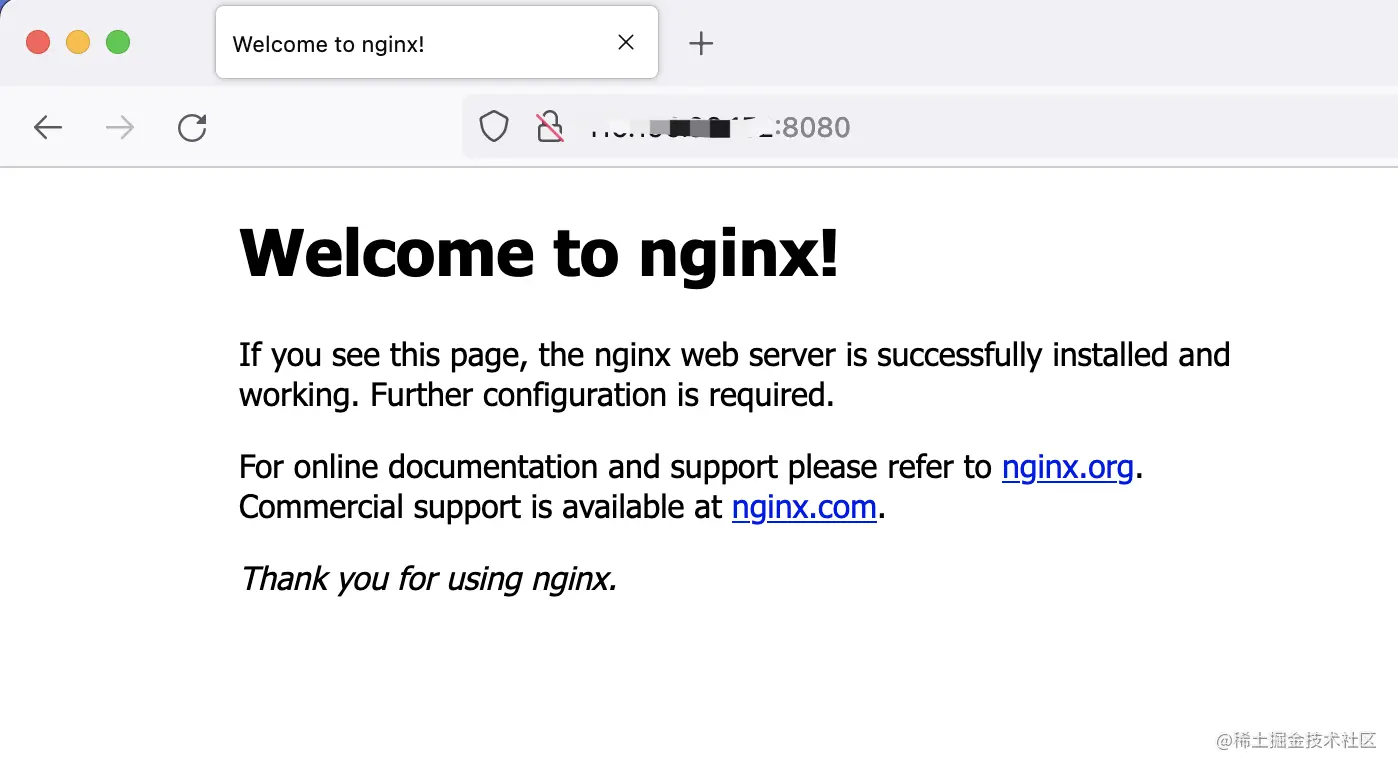The image size is (1398, 772).
Task: Click the red close window button
Action: point(38,42)
